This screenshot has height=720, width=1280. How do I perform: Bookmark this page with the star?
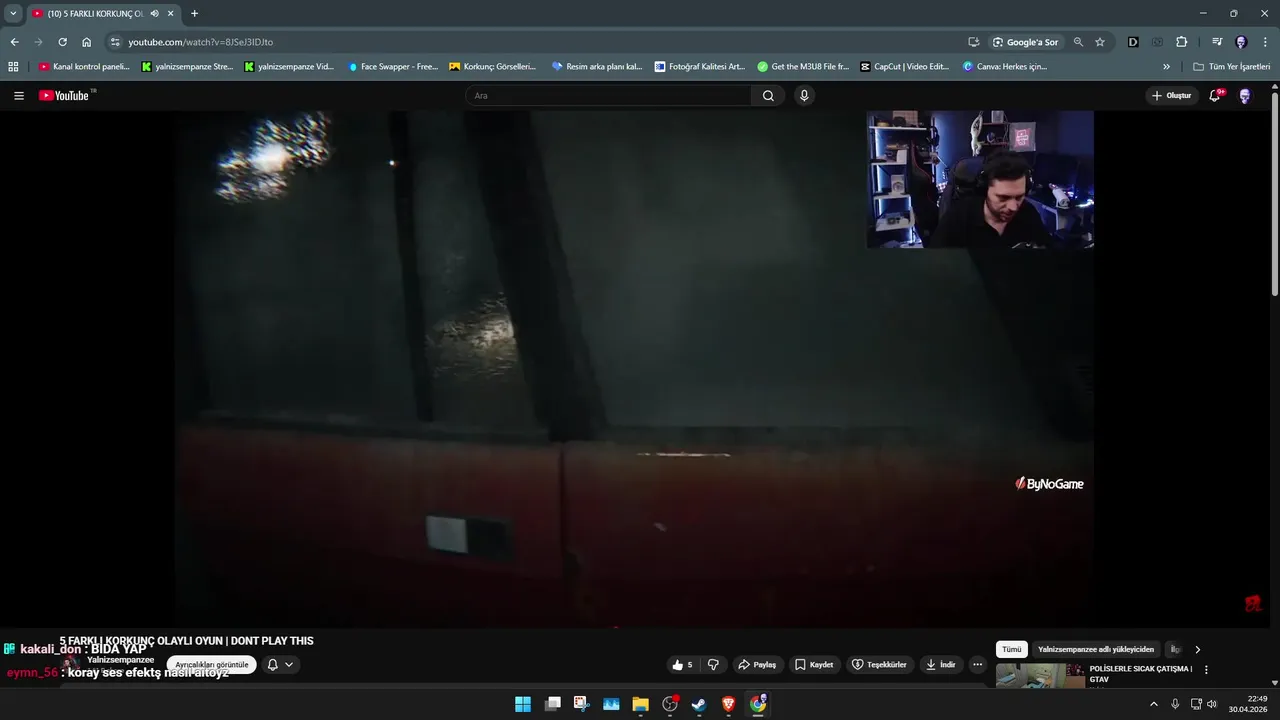(1100, 42)
